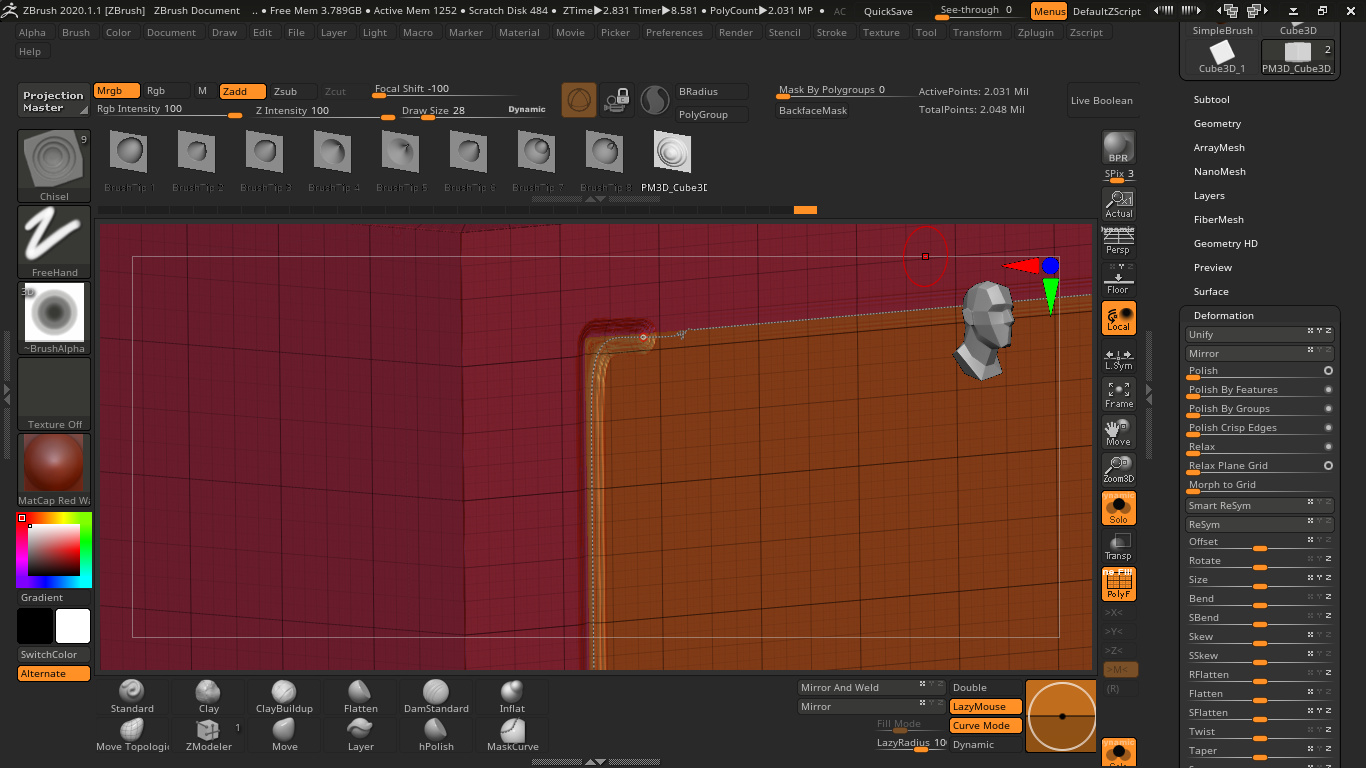Expand the FiberMesh section
Screen dimensions: 1366x768
[x=1219, y=220]
